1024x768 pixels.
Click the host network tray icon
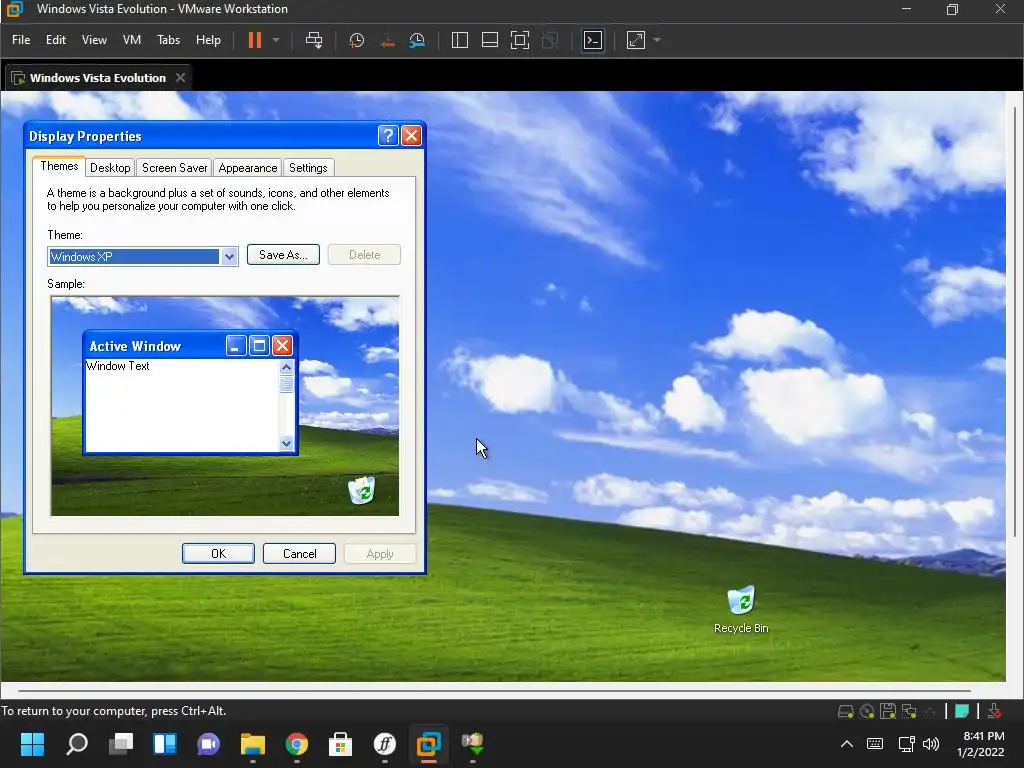point(906,744)
